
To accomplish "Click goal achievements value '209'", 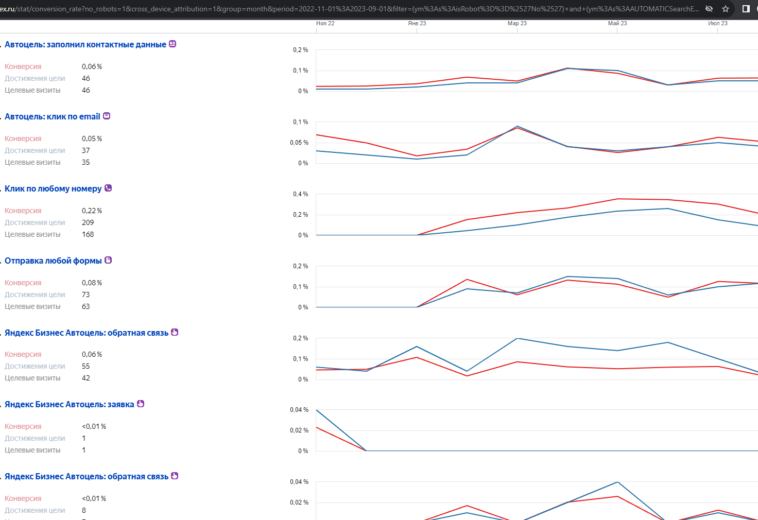I will click(87, 222).
